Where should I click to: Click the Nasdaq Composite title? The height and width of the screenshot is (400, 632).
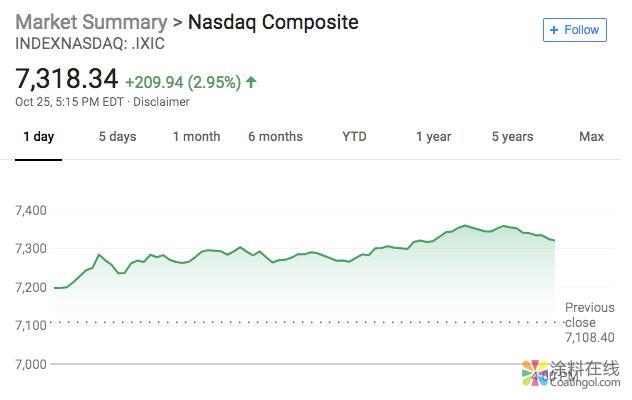(x=273, y=21)
